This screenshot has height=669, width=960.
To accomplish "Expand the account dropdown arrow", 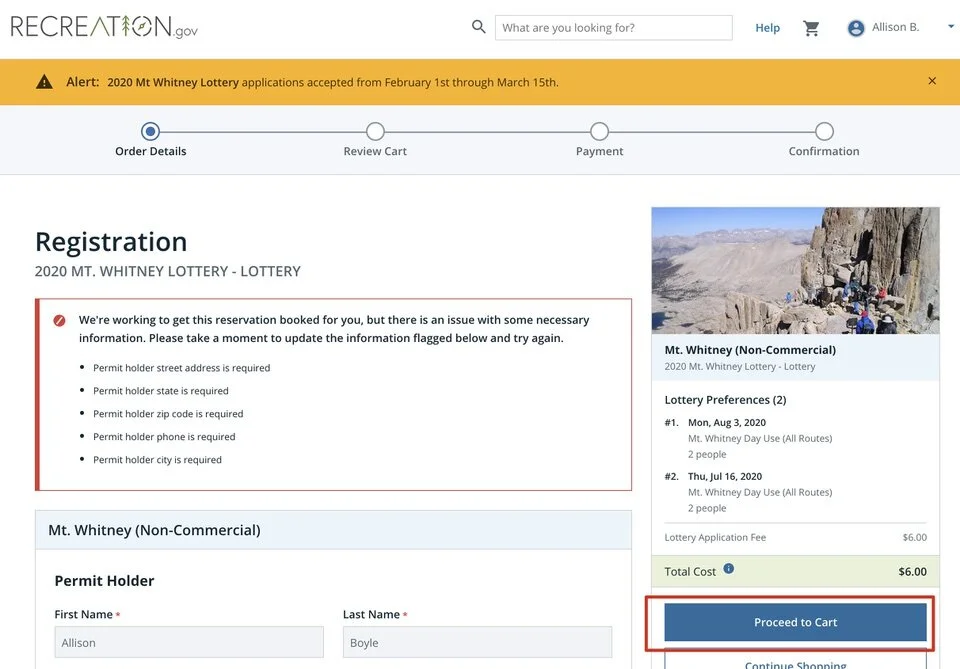I will click(x=951, y=26).
